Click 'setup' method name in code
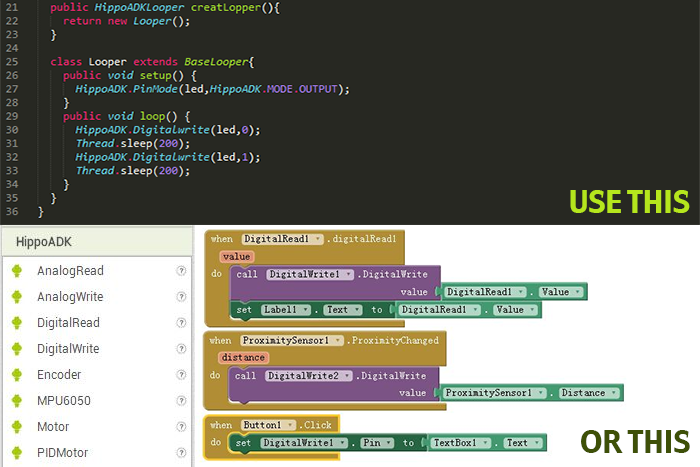 pyautogui.click(x=155, y=75)
